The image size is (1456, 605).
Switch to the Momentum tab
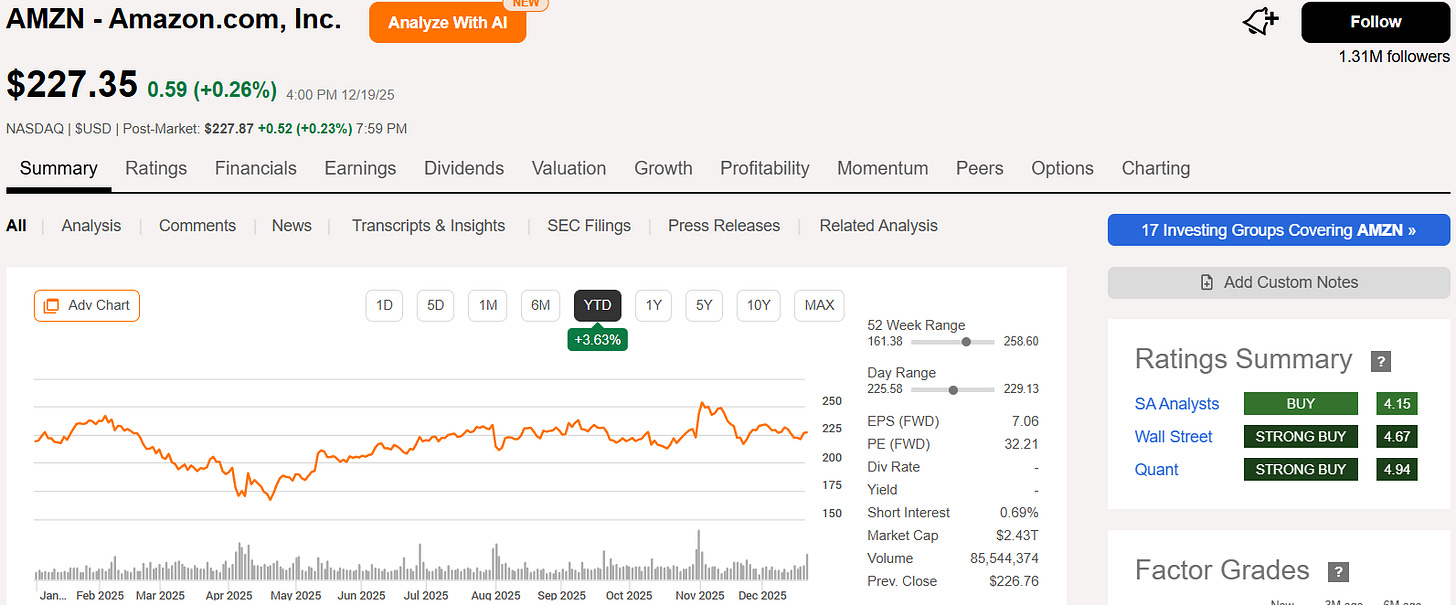[883, 168]
